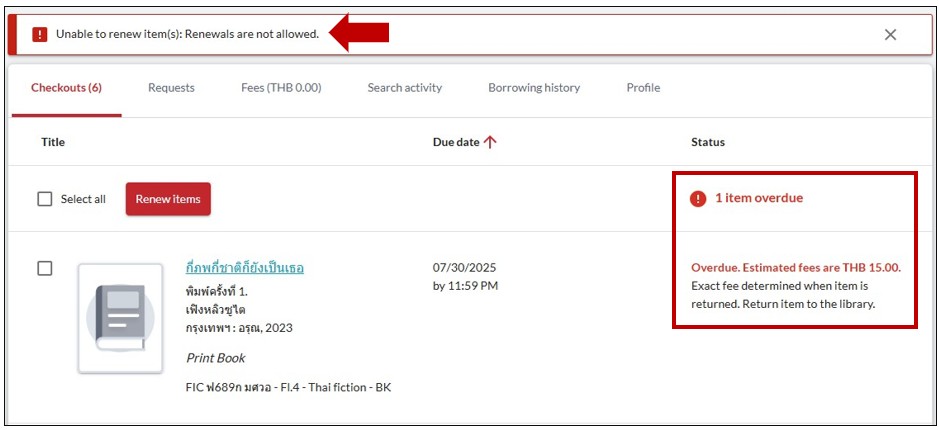Click the Status column header
The image size is (939, 430).
click(x=708, y=142)
